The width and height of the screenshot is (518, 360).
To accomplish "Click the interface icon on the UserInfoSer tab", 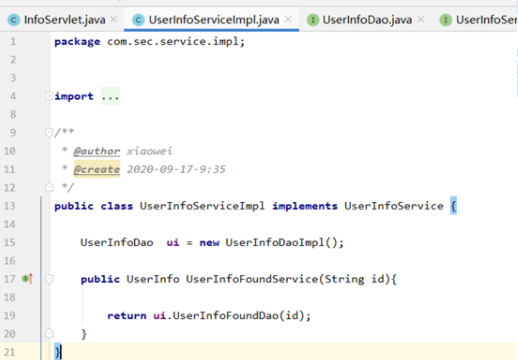I will (x=446, y=20).
